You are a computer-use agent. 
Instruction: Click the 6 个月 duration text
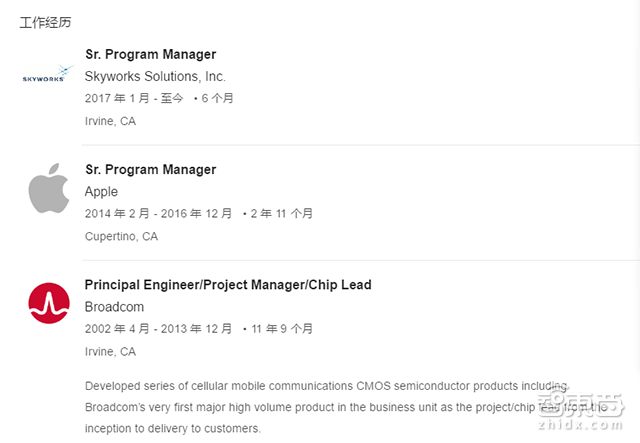(217, 98)
